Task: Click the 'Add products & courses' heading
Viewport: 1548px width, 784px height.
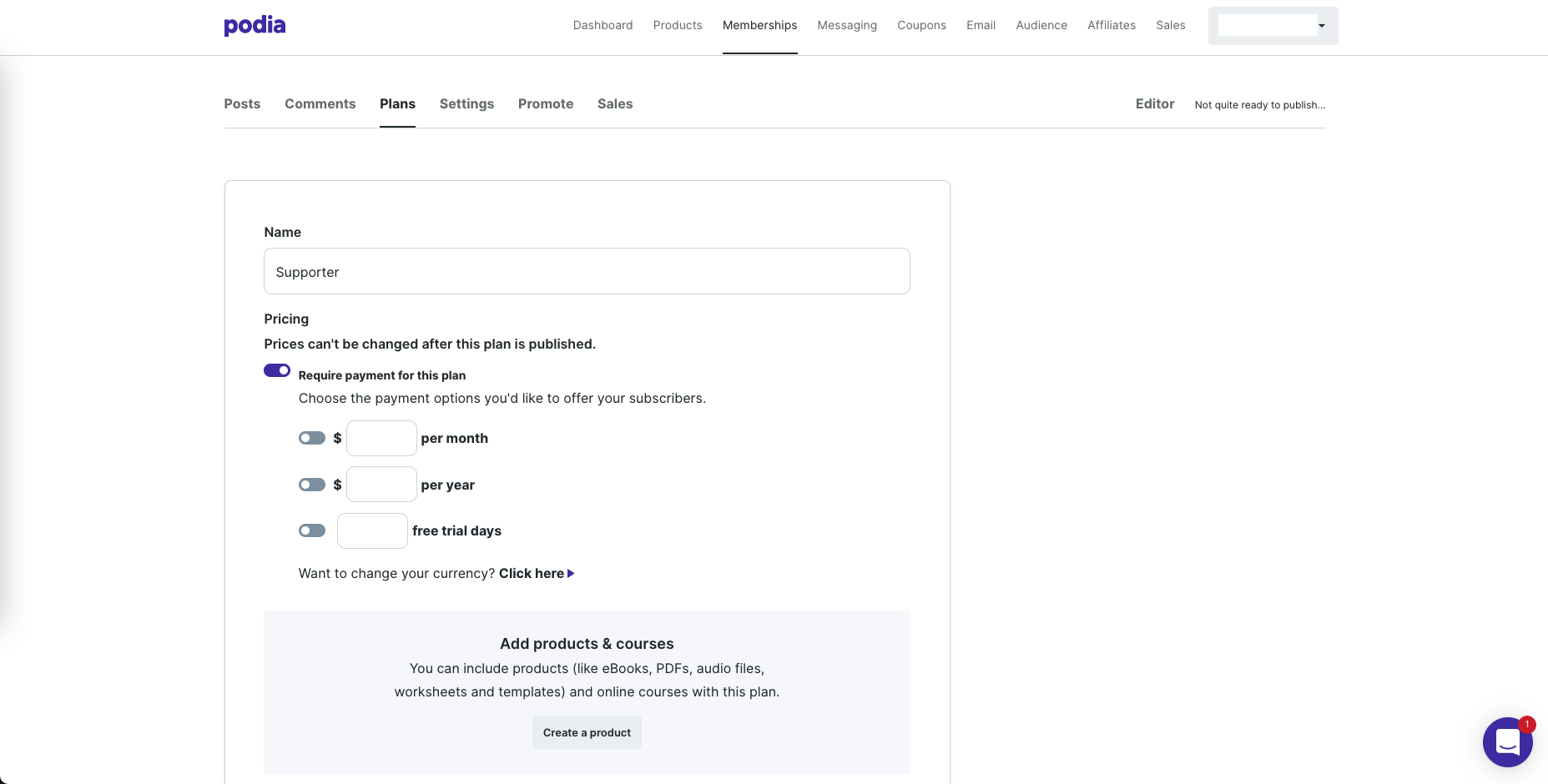Action: [x=587, y=644]
